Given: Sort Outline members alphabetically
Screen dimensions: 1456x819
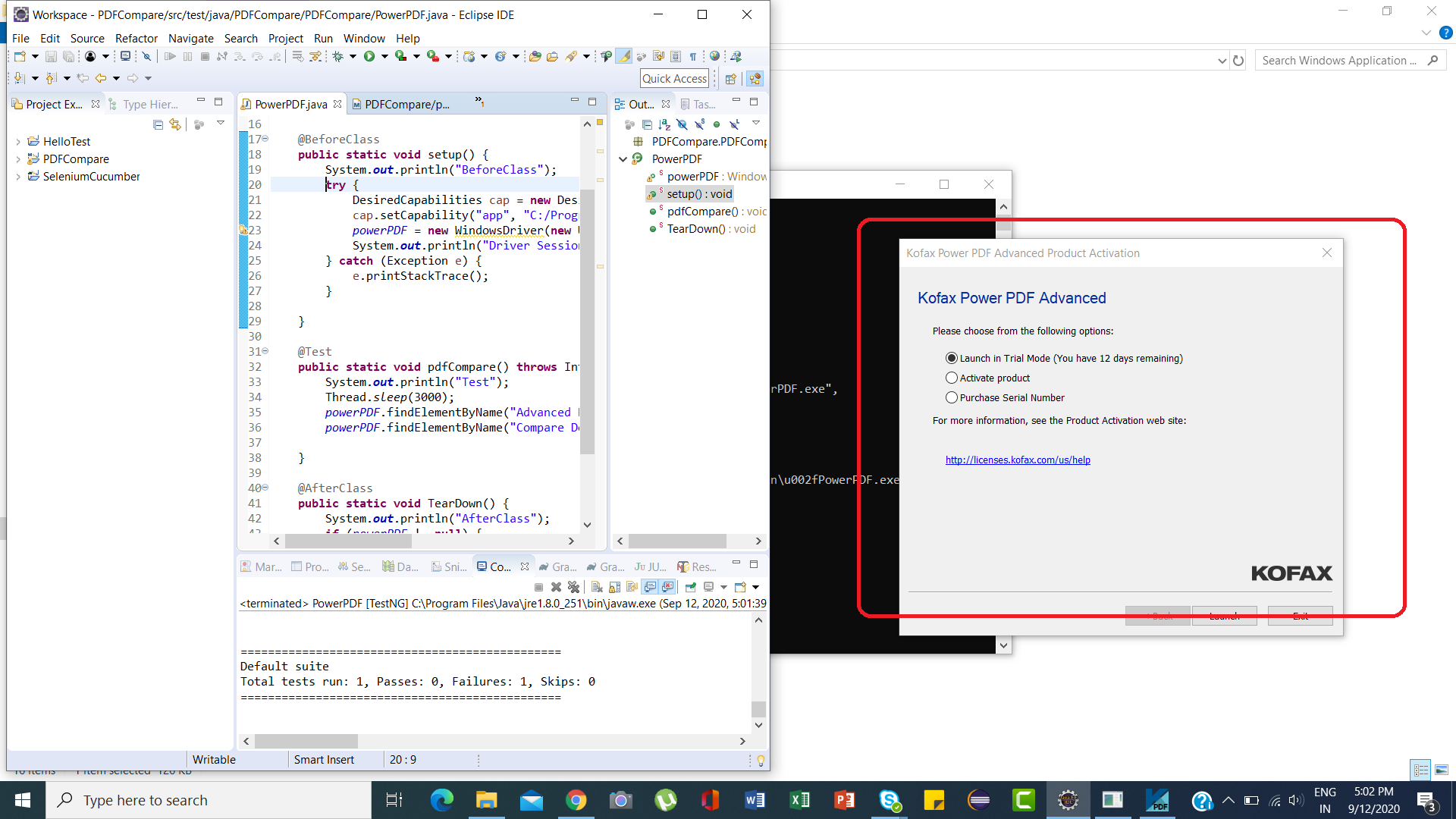Looking at the screenshot, I should pos(664,124).
